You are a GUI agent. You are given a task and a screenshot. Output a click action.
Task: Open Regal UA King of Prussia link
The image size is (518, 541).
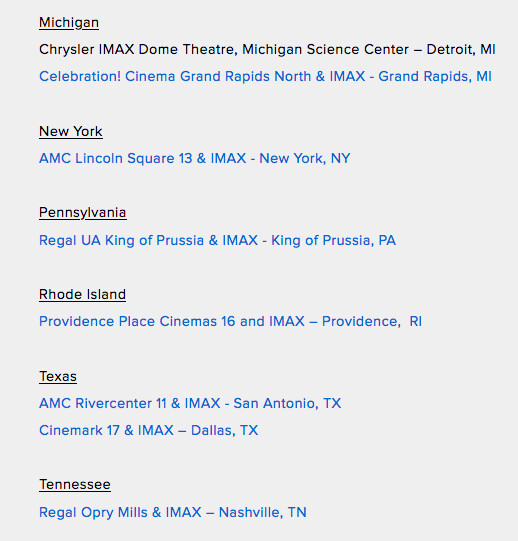pos(217,240)
